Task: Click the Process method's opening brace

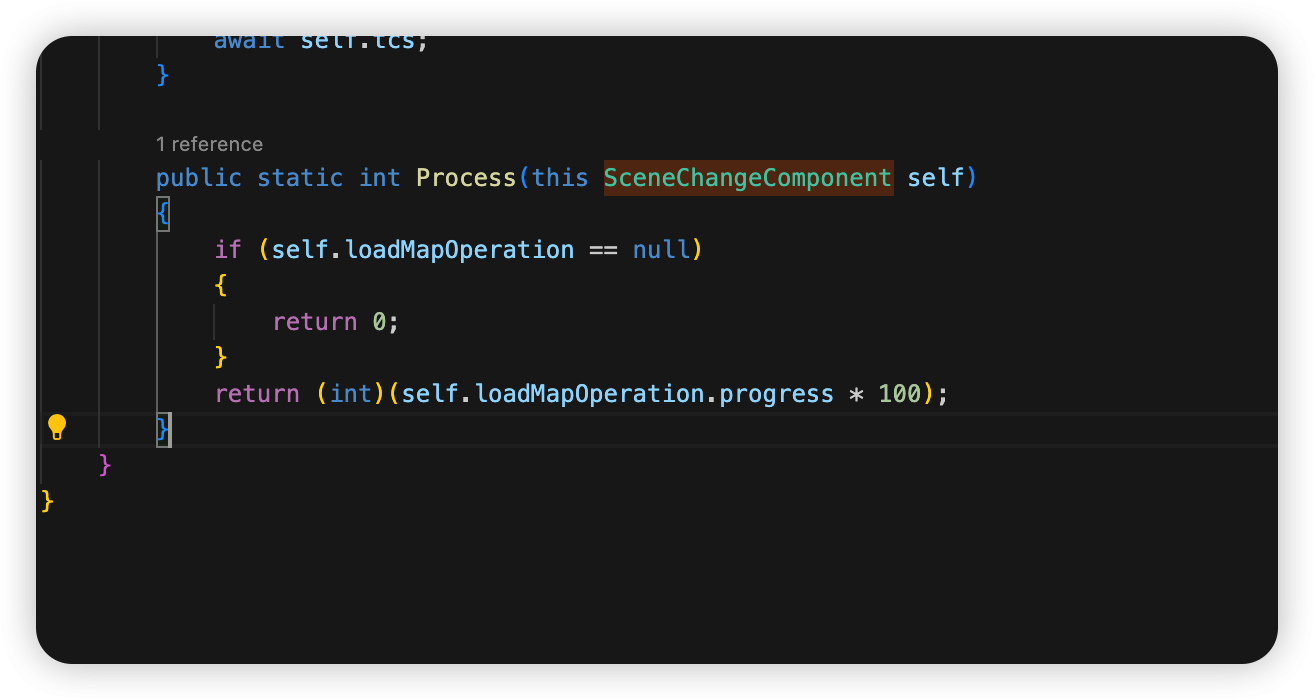Action: (163, 213)
